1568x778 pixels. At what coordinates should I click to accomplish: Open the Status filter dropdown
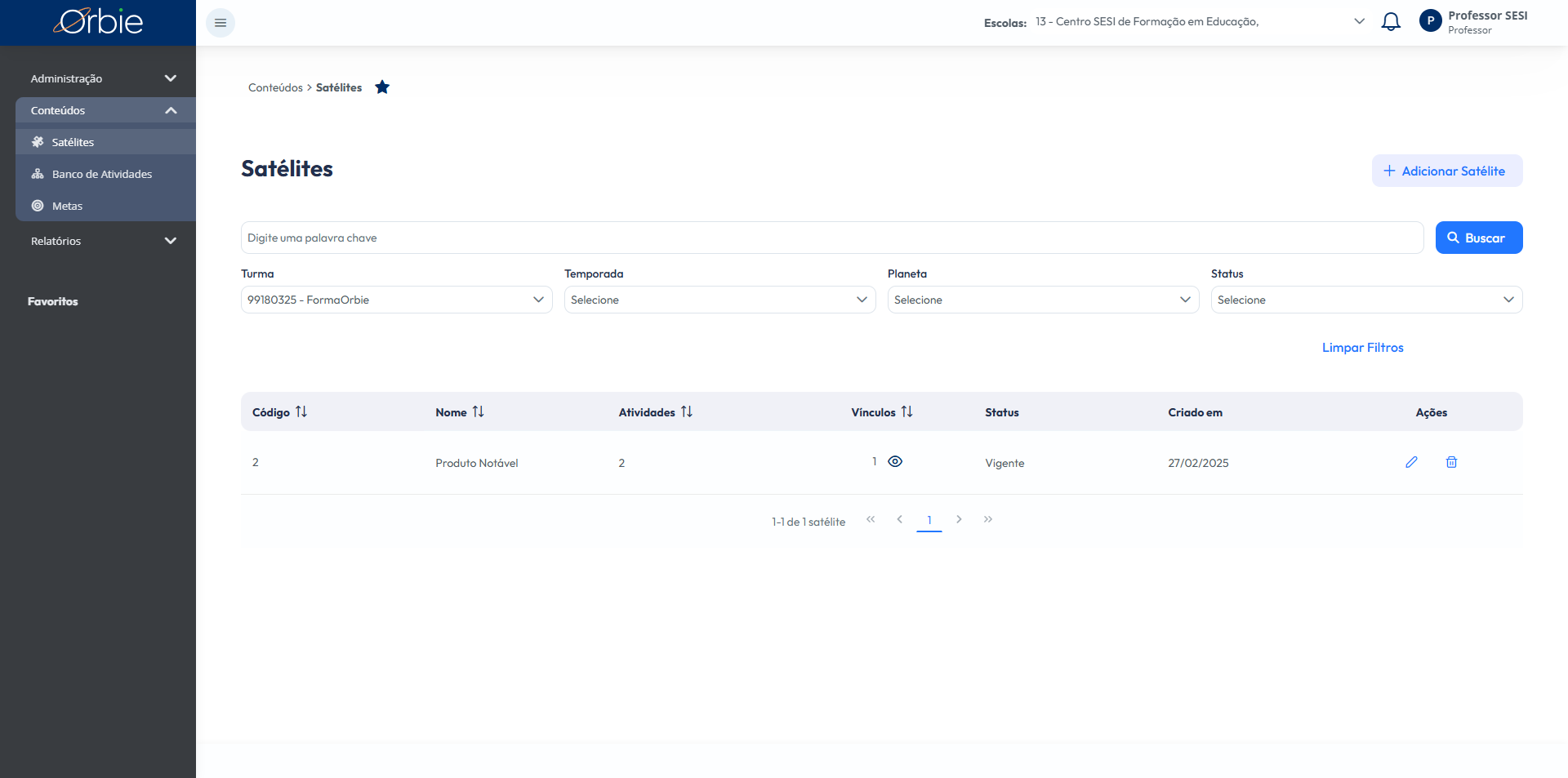coord(1366,300)
